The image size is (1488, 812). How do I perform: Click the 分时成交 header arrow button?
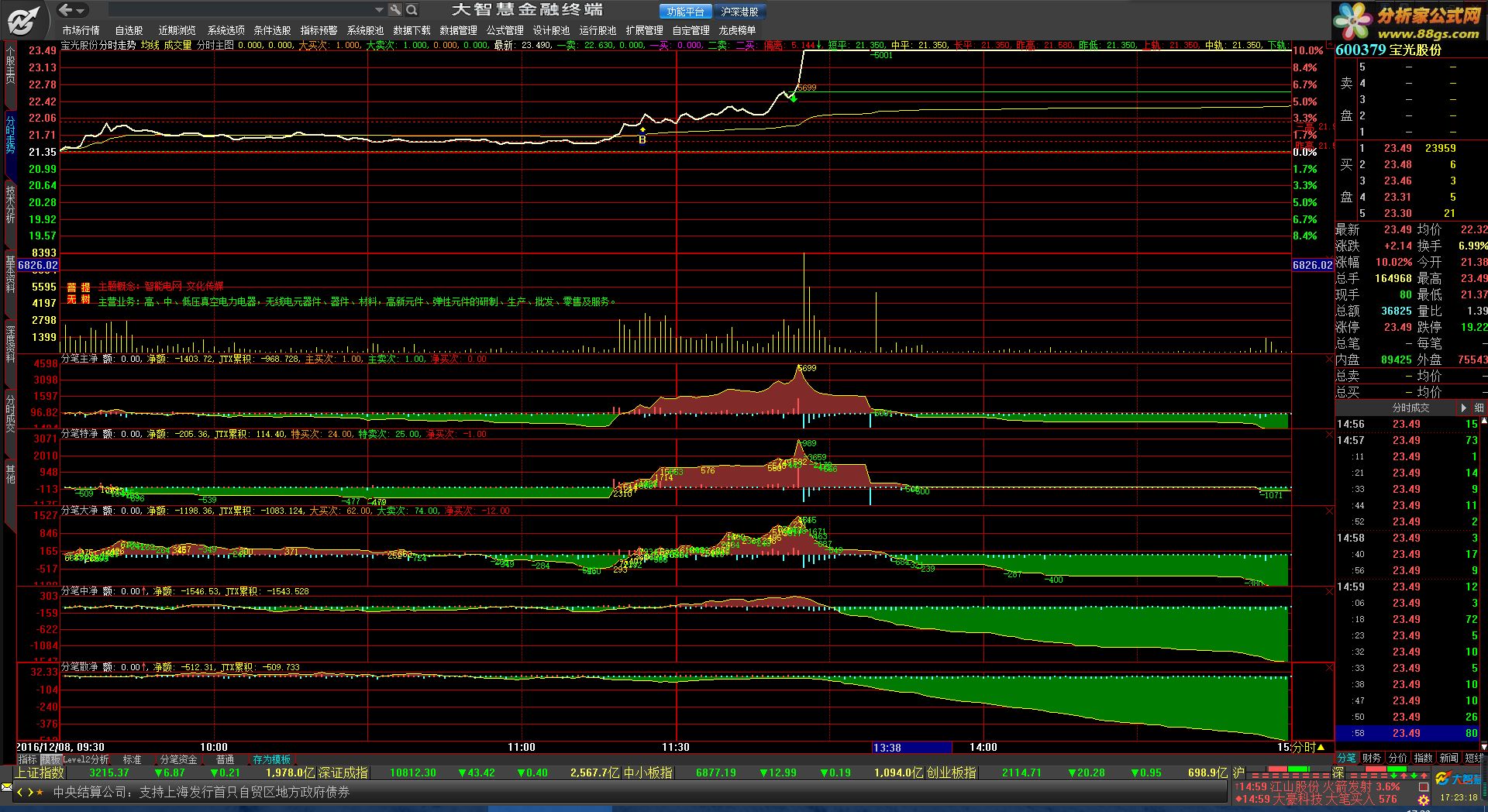tap(1463, 408)
